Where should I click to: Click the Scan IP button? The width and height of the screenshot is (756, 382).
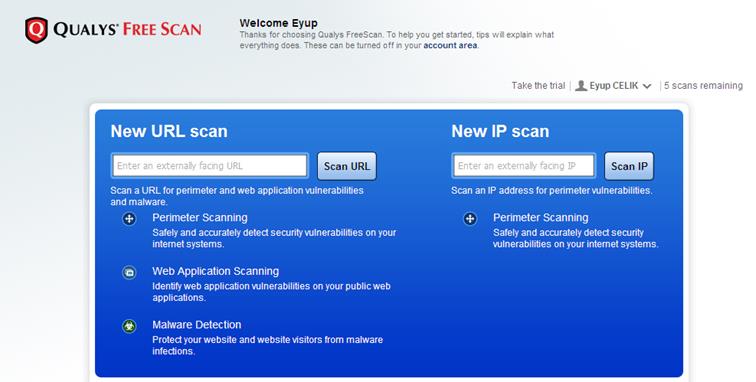[x=629, y=166]
